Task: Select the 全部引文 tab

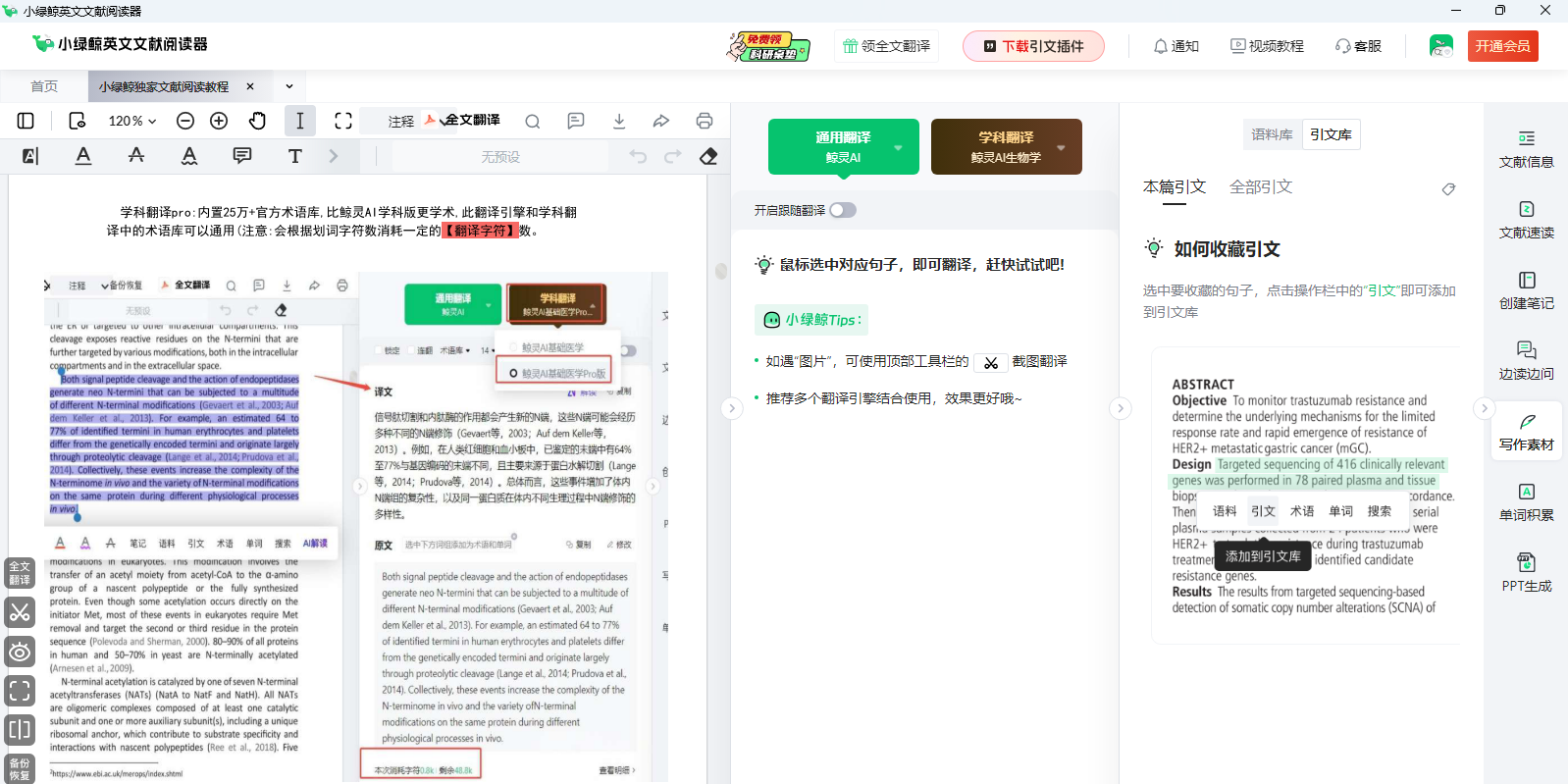Action: coord(1261,187)
